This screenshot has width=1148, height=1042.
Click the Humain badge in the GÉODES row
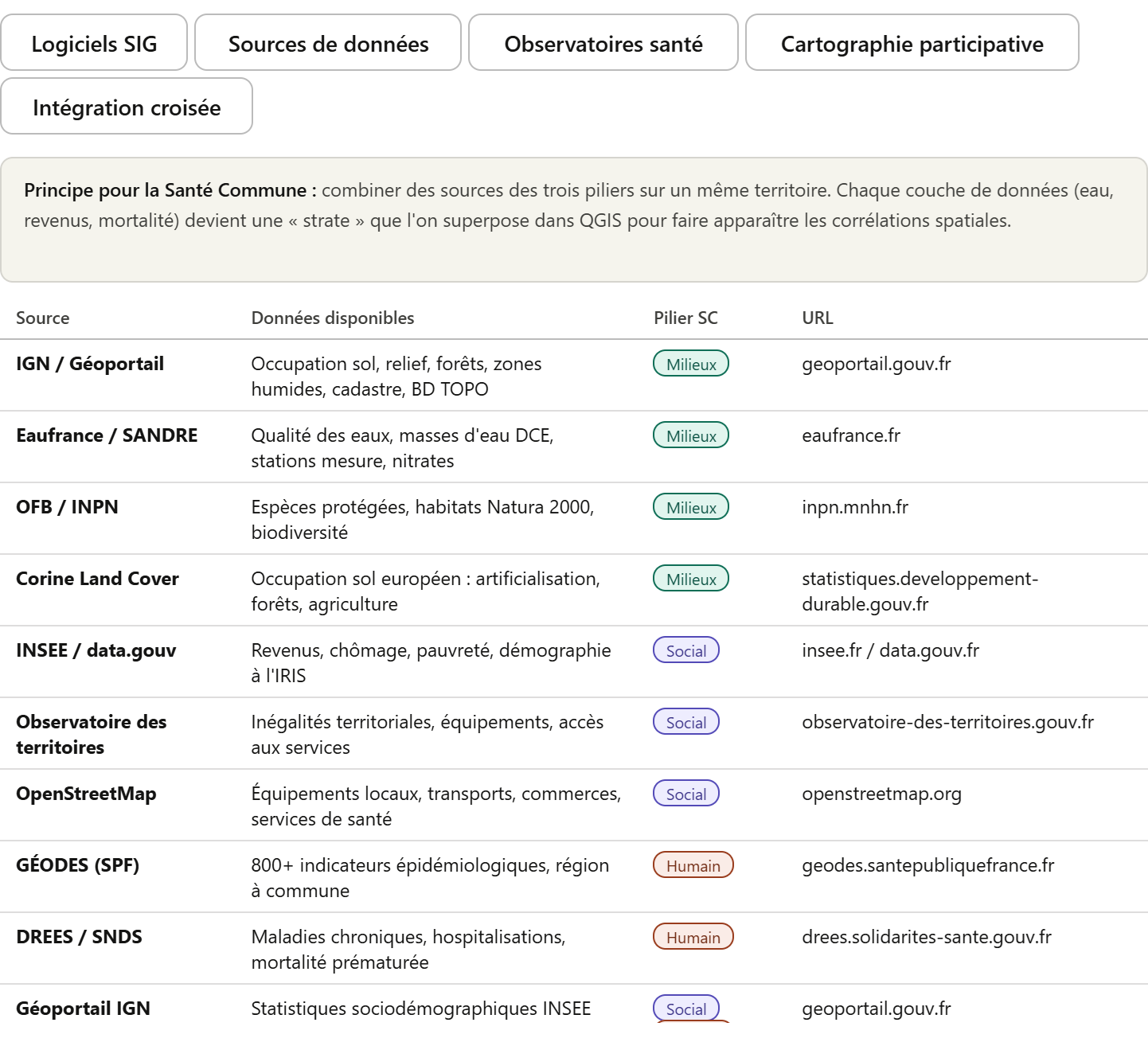click(x=693, y=865)
